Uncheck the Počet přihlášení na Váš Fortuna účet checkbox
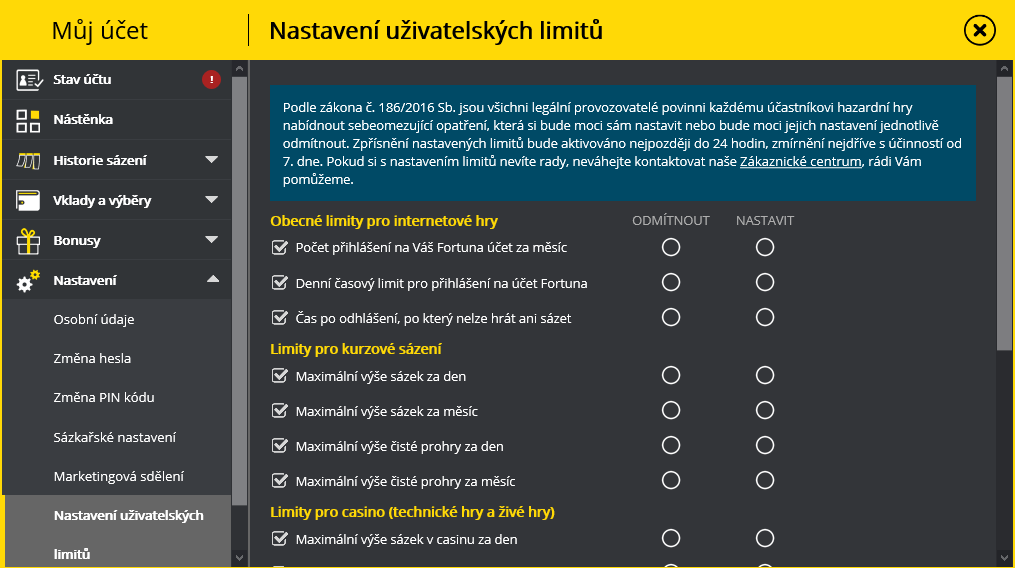This screenshot has height=568, width=1015. [280, 247]
